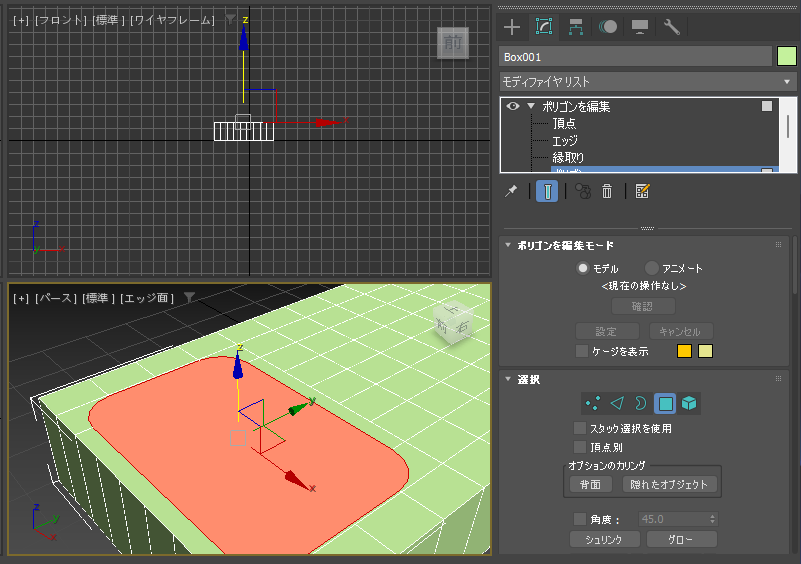Click the グロー button
This screenshot has height=564, width=801.
pos(681,539)
